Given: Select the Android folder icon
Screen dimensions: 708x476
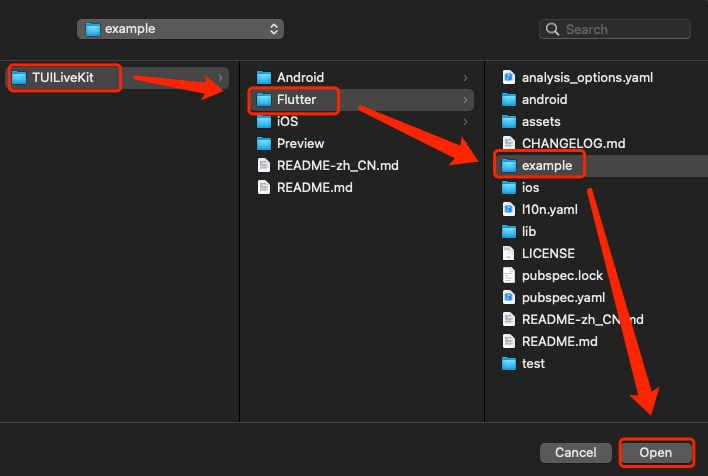Looking at the screenshot, I should pyautogui.click(x=264, y=78).
